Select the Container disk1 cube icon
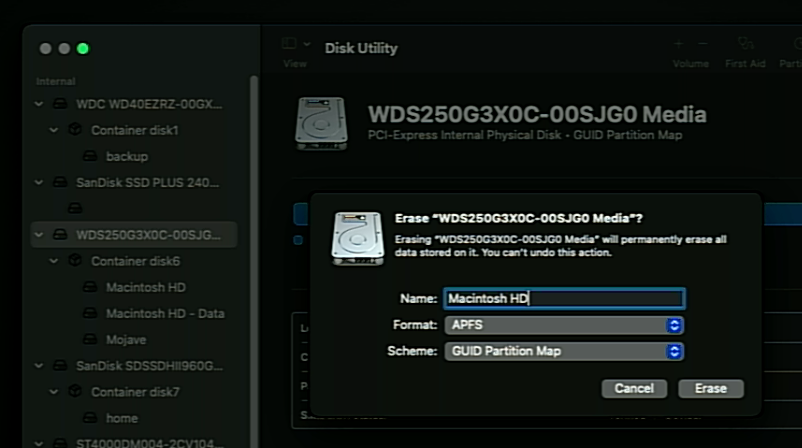 [75, 130]
